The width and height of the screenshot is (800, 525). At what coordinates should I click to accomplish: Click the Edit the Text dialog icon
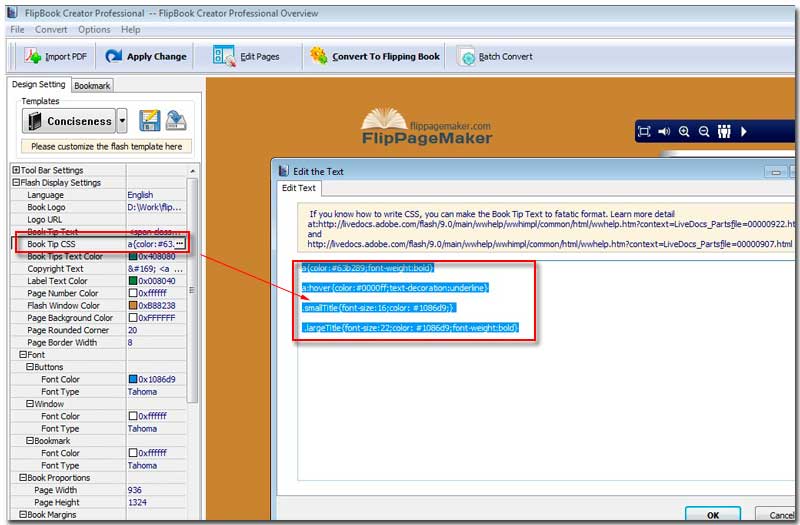(284, 171)
